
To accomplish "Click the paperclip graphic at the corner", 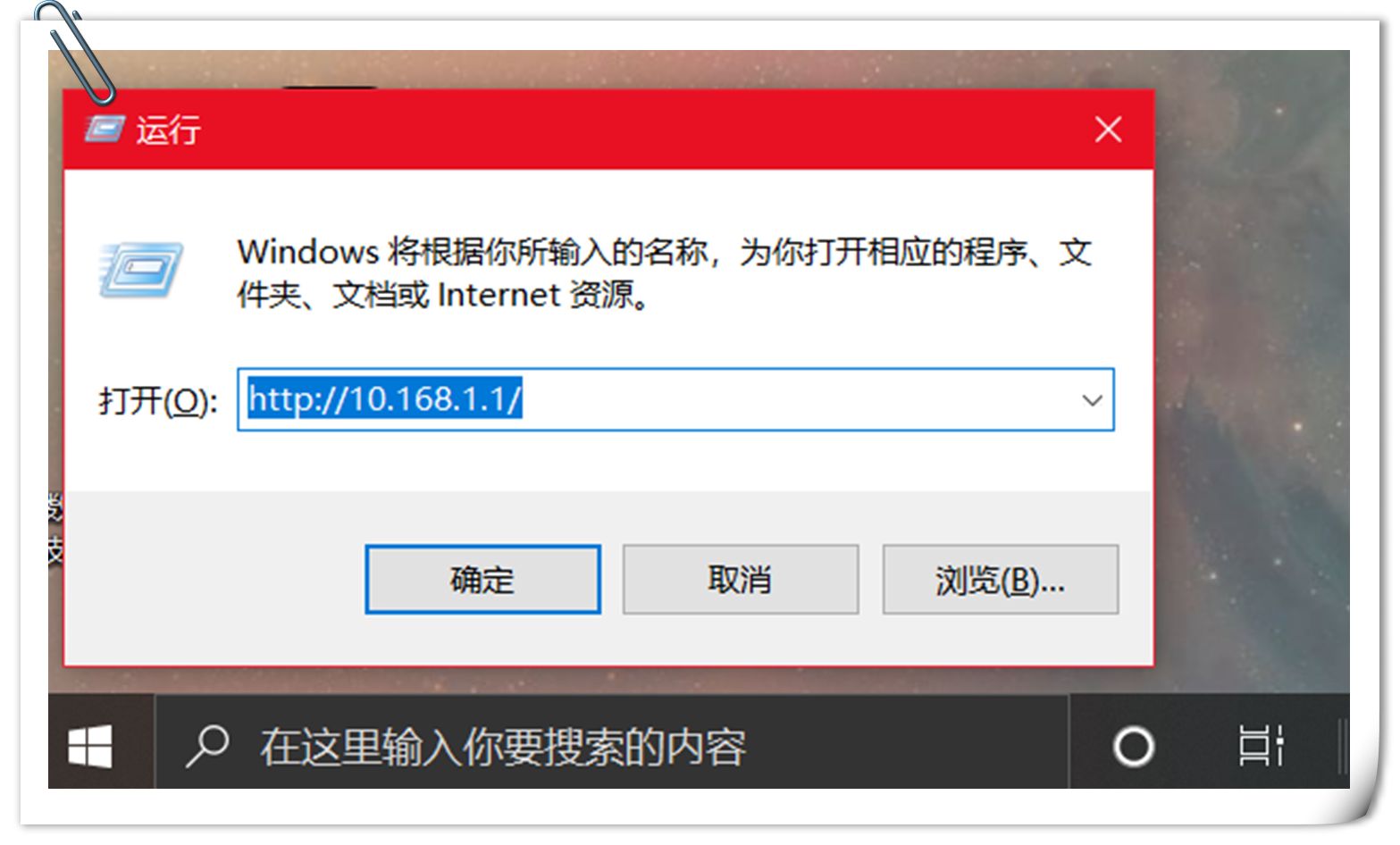I will coord(75,52).
